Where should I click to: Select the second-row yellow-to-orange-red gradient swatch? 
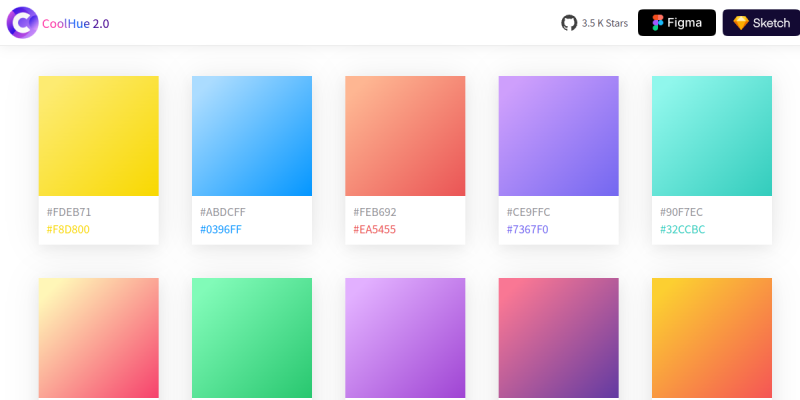[x=712, y=338]
